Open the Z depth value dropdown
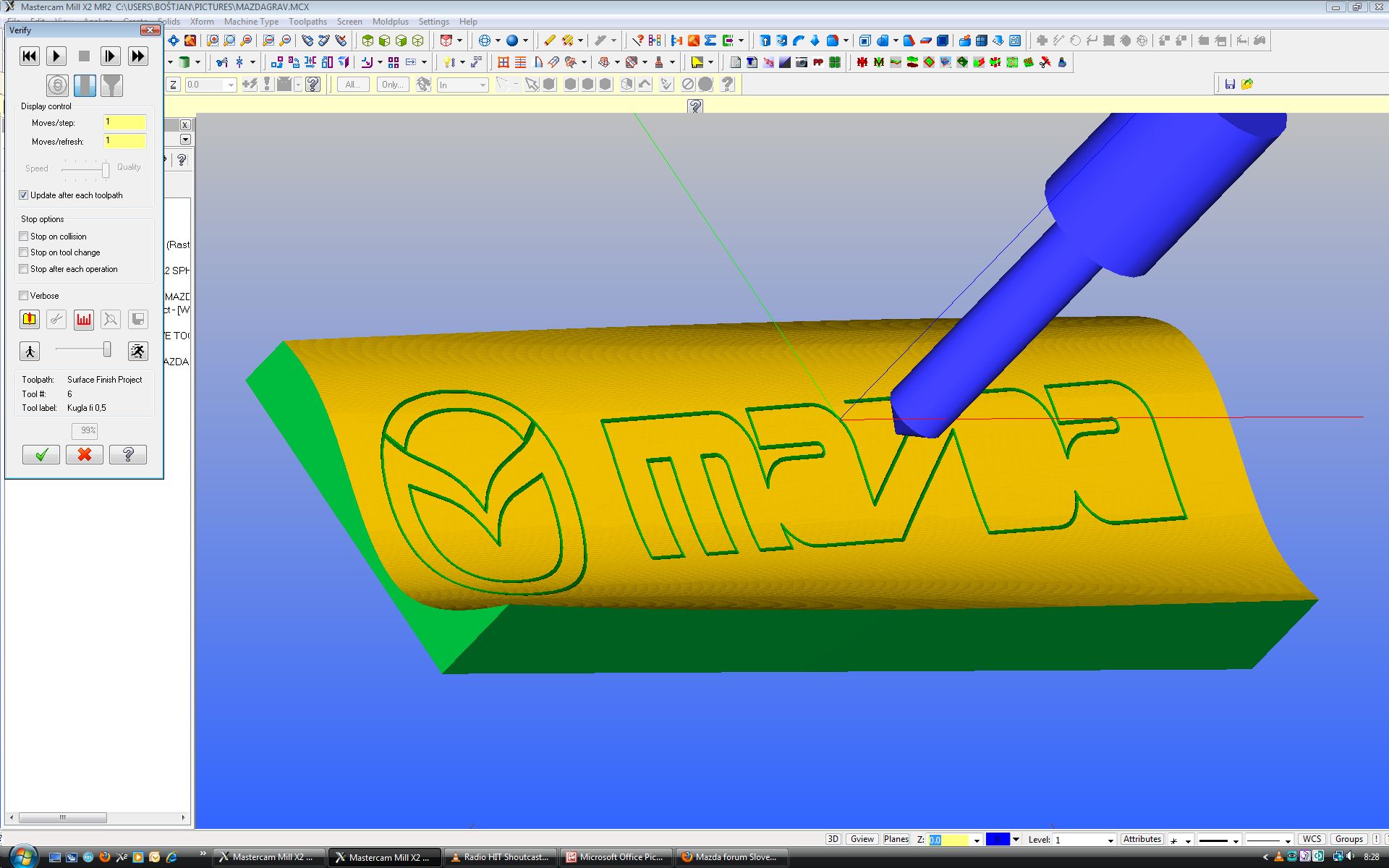Viewport: 1389px width, 868px height. pyautogui.click(x=231, y=85)
